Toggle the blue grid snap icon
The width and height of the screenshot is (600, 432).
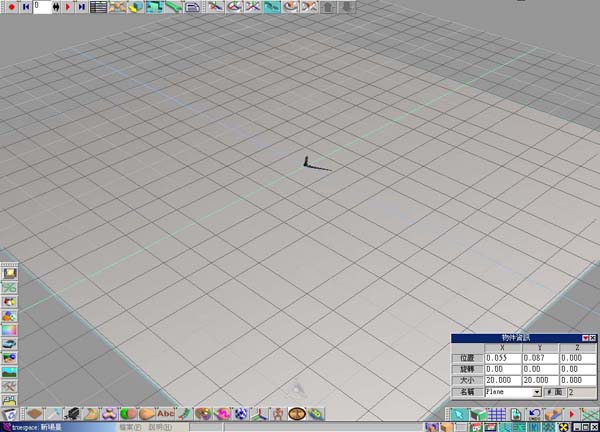495,415
